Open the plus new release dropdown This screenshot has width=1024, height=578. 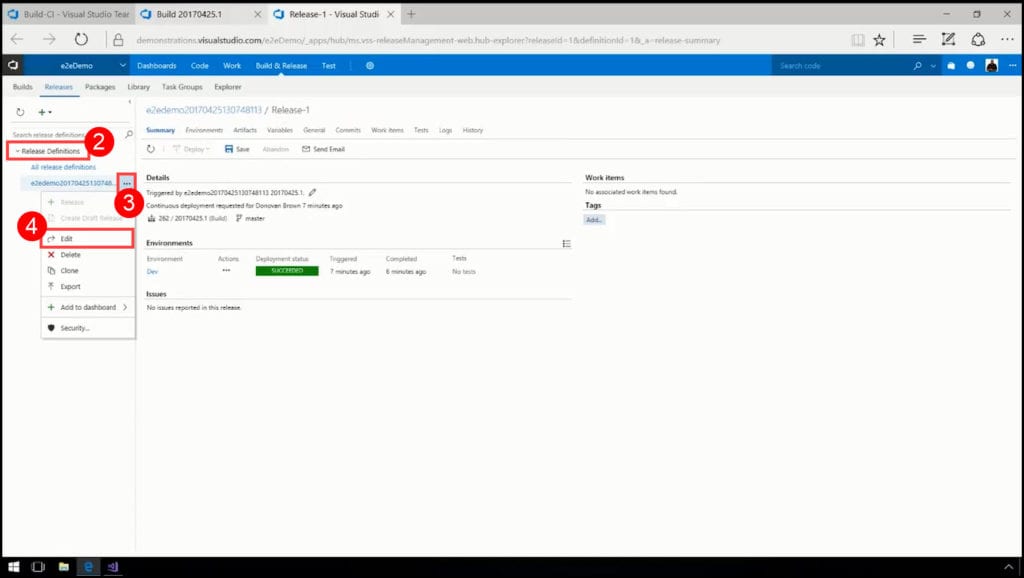click(44, 112)
